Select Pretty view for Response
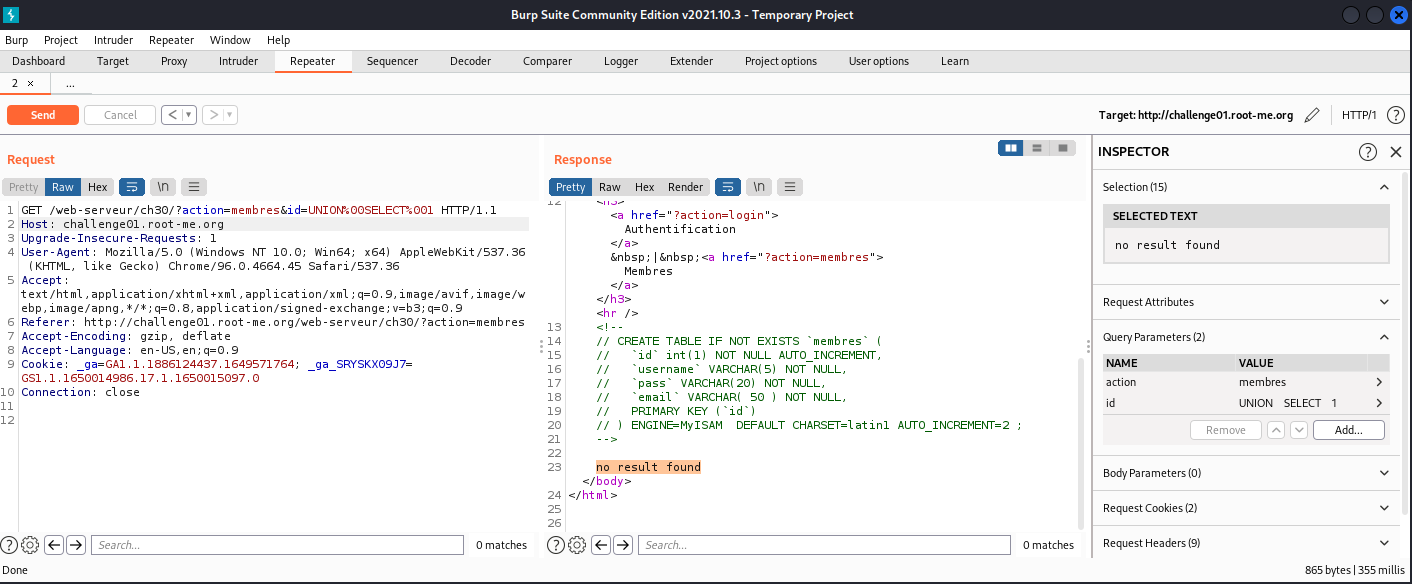The image size is (1412, 584). tap(570, 187)
